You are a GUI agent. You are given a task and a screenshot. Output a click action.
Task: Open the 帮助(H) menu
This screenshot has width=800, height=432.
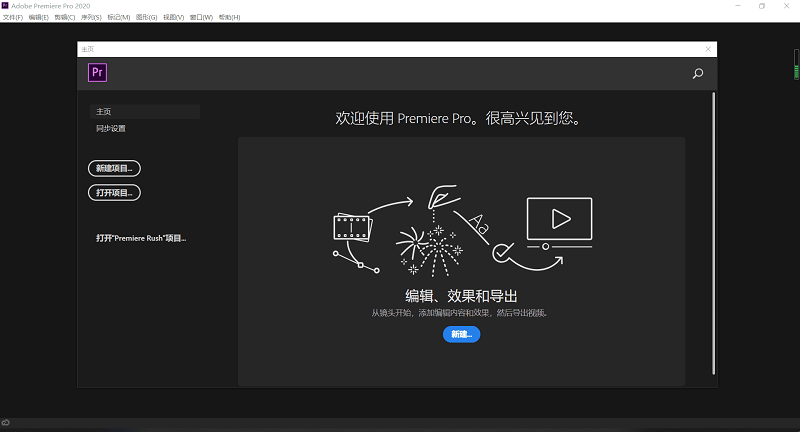click(230, 17)
